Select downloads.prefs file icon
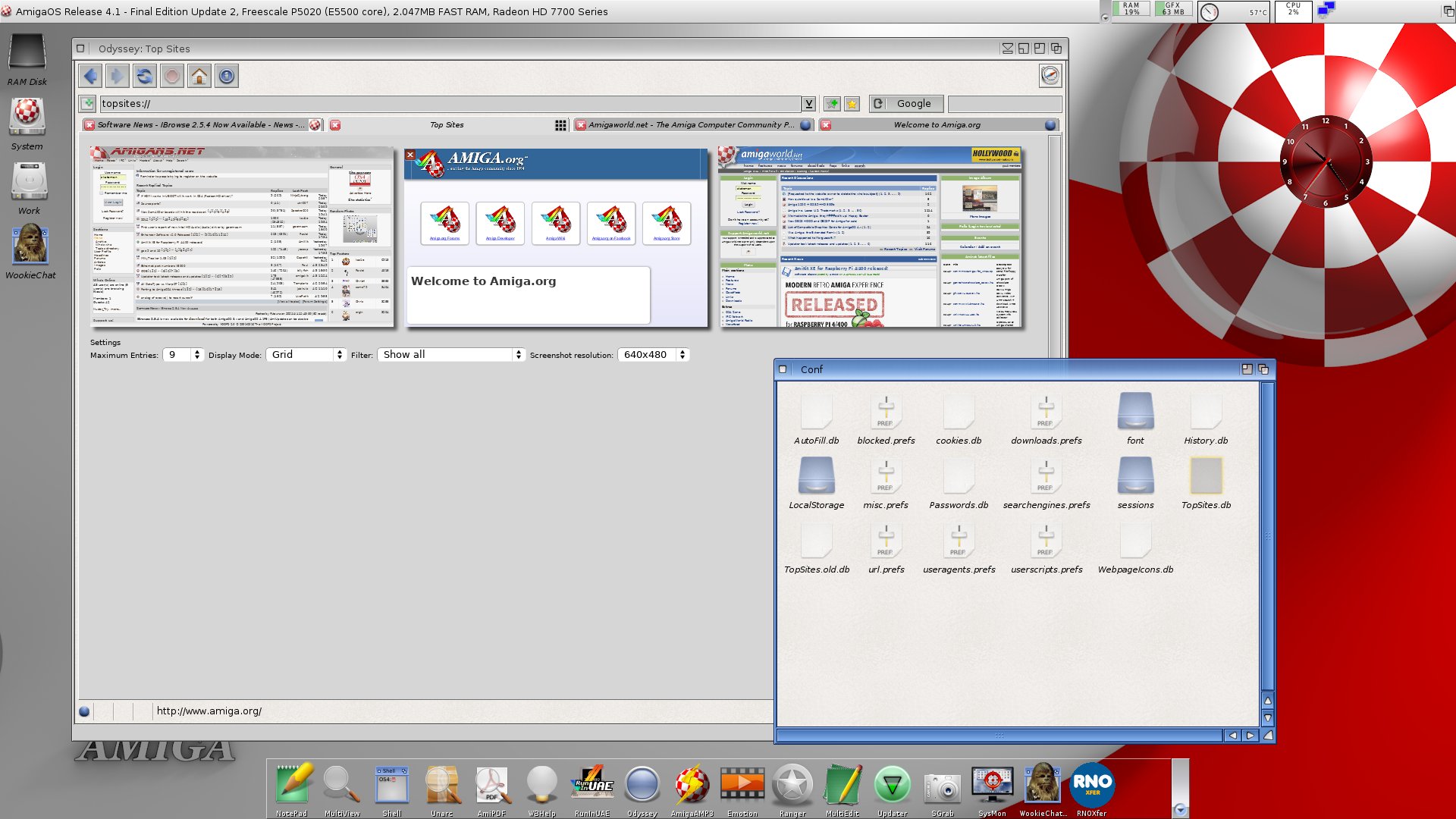 pos(1046,419)
